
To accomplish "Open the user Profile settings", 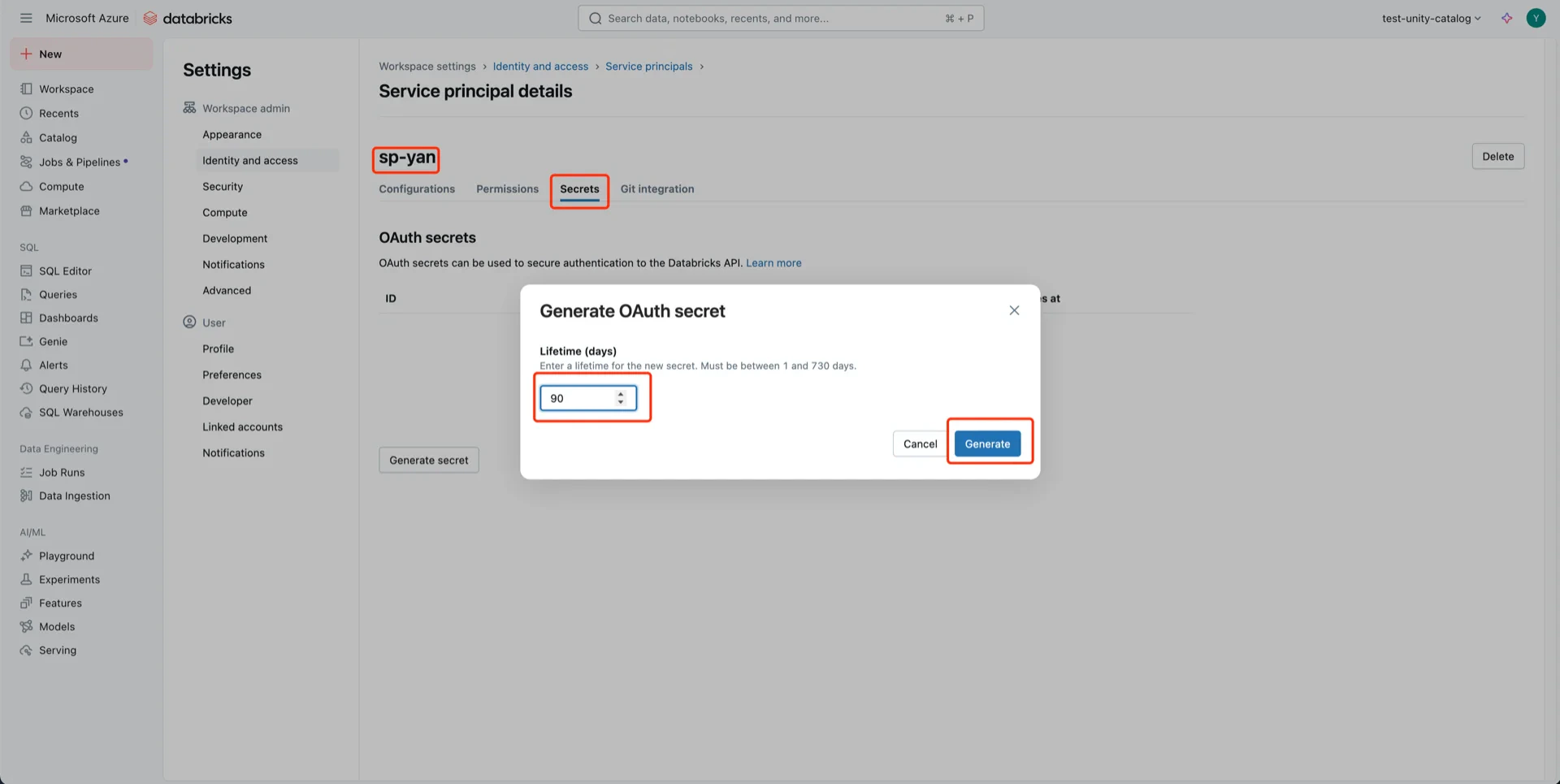I will [x=219, y=349].
